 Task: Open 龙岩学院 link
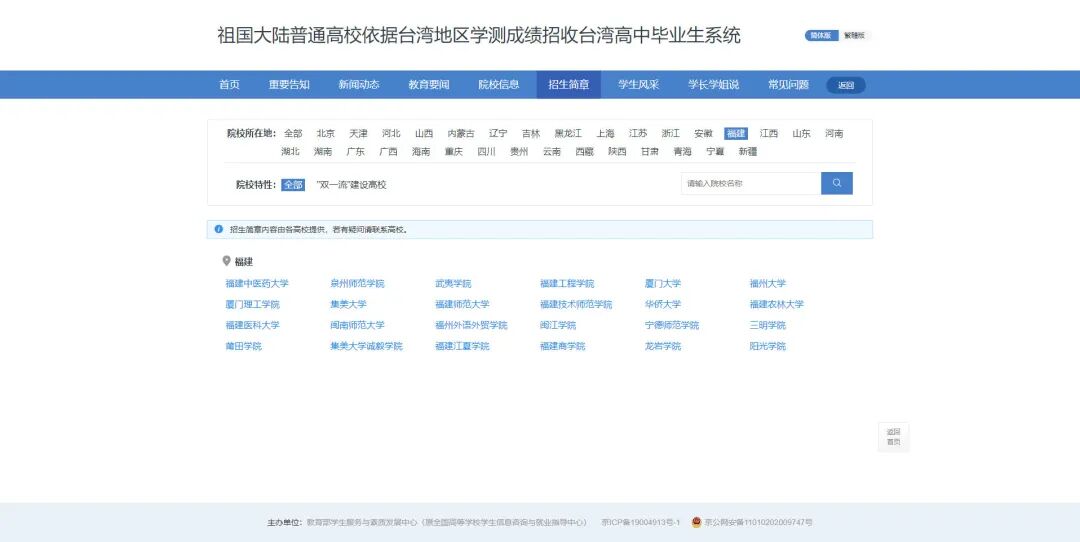(663, 346)
